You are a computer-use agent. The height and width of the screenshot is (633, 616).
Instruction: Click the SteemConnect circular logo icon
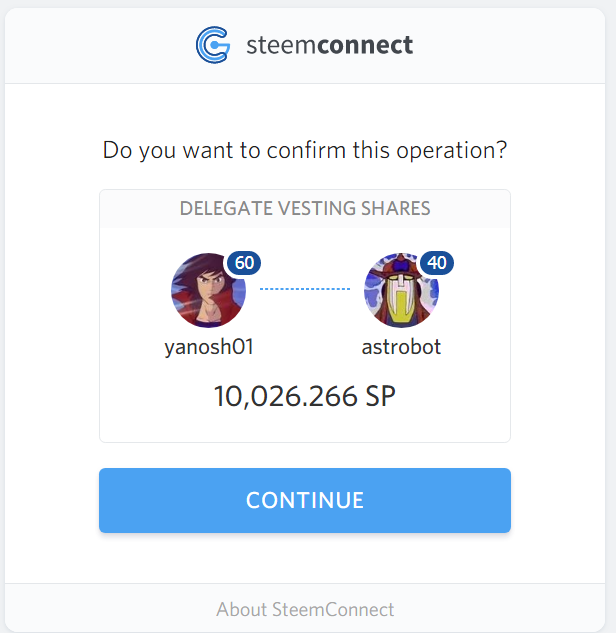(213, 45)
